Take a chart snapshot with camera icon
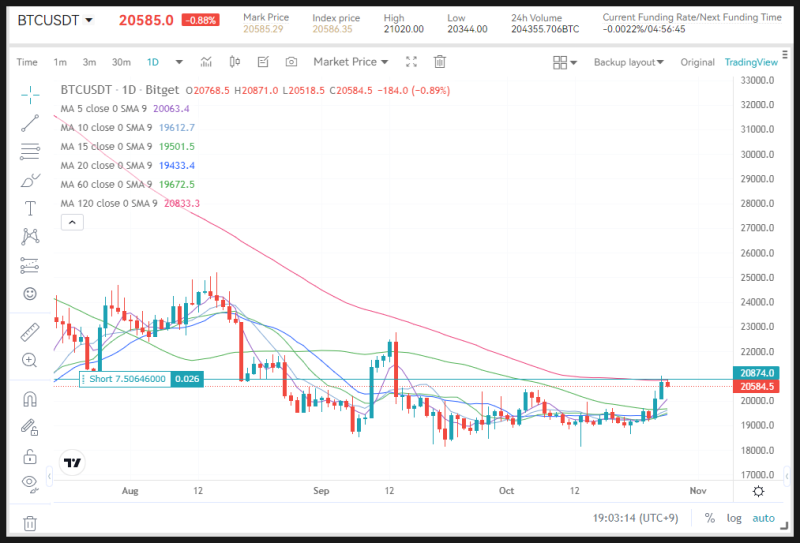 [x=291, y=62]
